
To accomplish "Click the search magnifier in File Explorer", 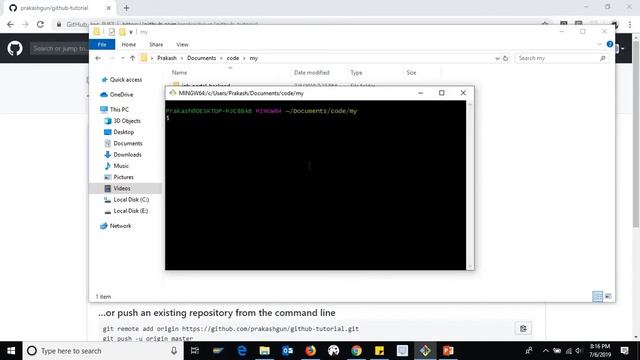I will coord(602,58).
